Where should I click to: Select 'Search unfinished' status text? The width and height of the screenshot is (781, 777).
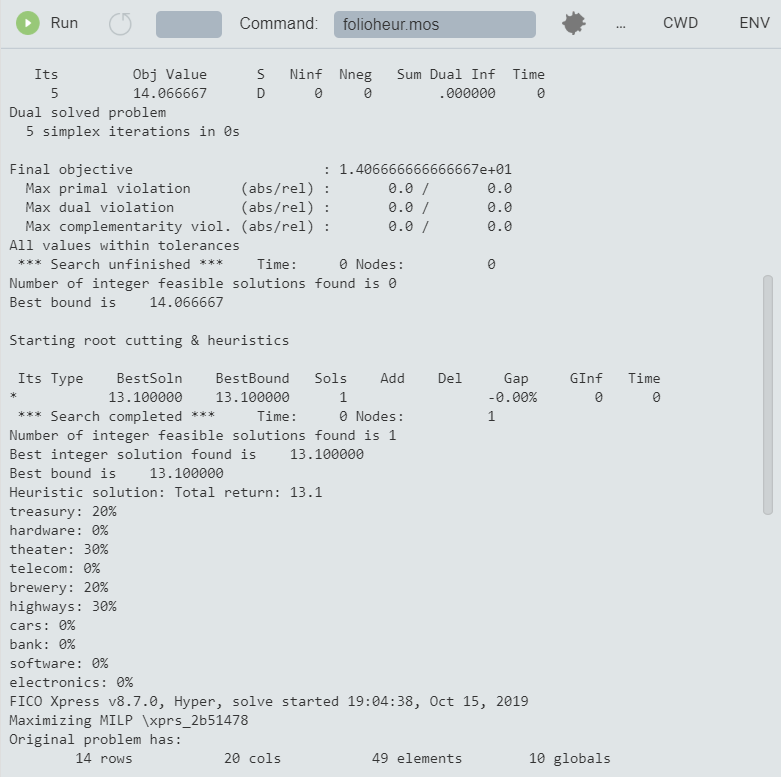pyautogui.click(x=120, y=264)
